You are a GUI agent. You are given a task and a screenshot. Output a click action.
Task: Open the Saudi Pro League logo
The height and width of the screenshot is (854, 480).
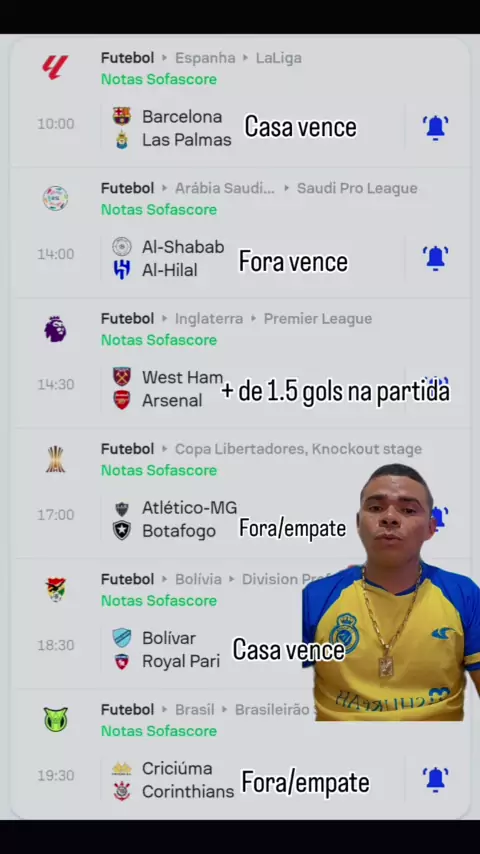(x=56, y=198)
